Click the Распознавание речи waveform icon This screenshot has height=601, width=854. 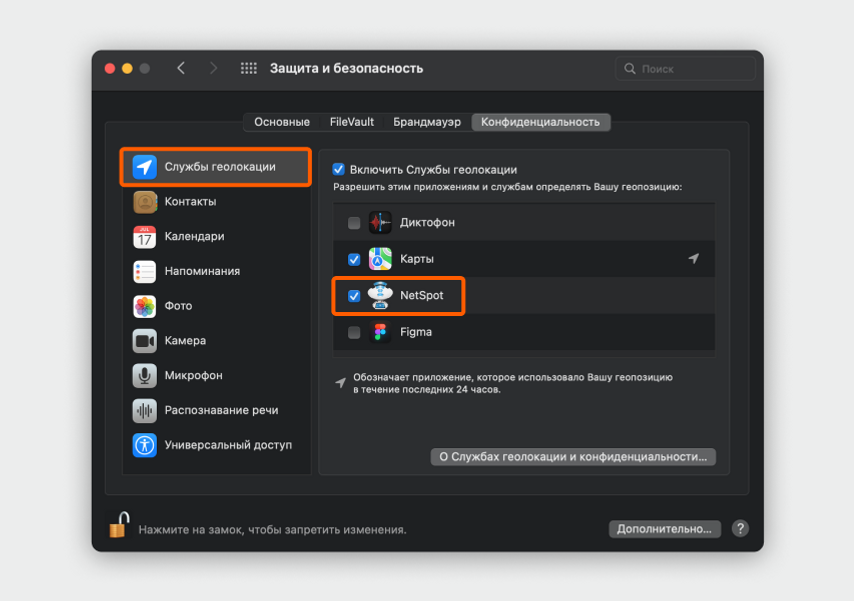point(144,410)
